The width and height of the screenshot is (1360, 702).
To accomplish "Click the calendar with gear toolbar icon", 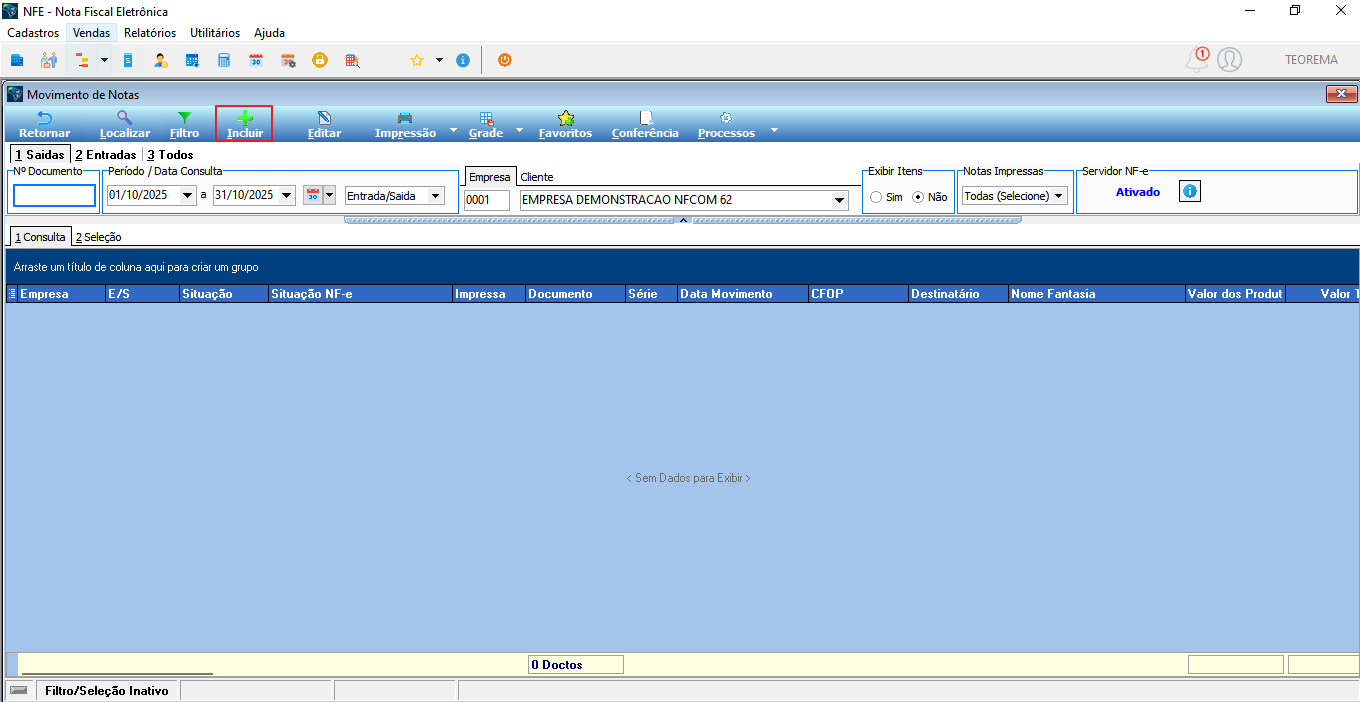I will click(x=288, y=60).
